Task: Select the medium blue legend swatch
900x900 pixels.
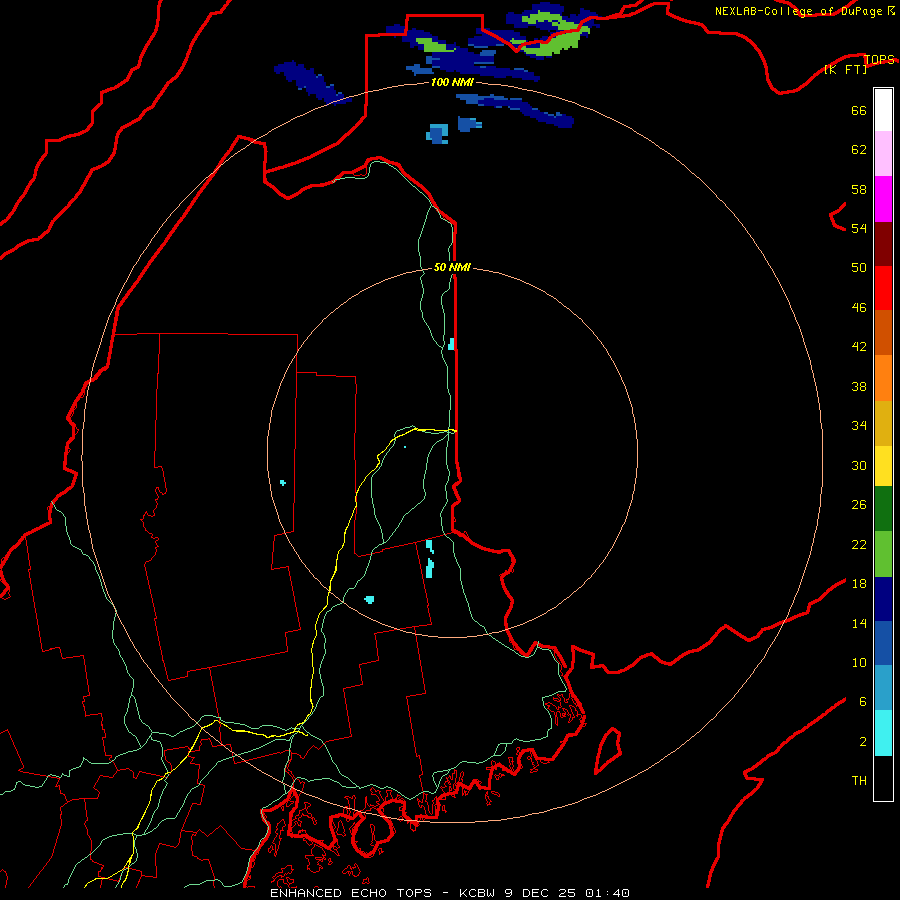Action: pyautogui.click(x=883, y=643)
